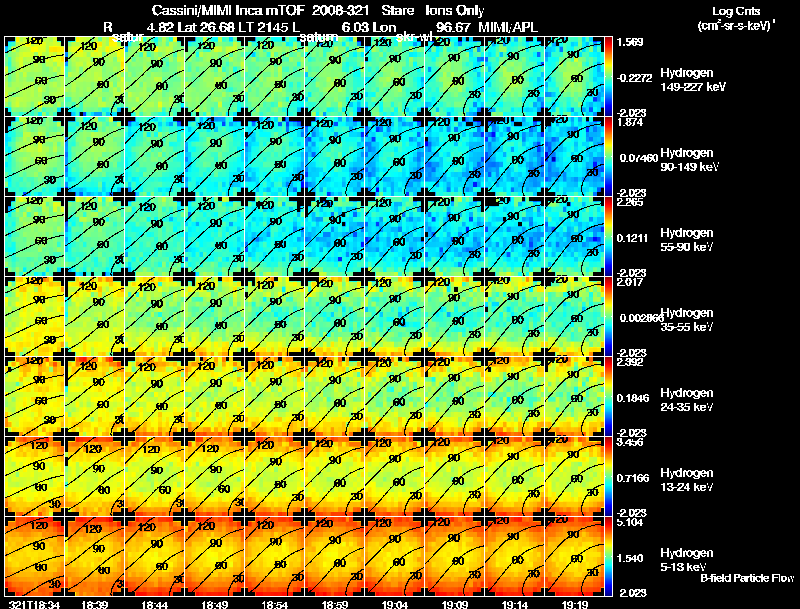Select the 19:19 panel in the 55-90 keV row
800x609 pixels.
[x=575, y=237]
